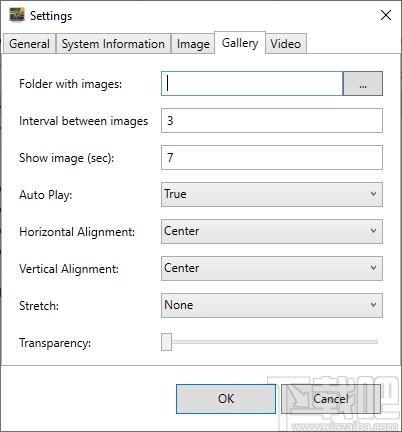Viewport: 402px width, 432px height.
Task: Open the Stretch dropdown list
Action: point(272,305)
